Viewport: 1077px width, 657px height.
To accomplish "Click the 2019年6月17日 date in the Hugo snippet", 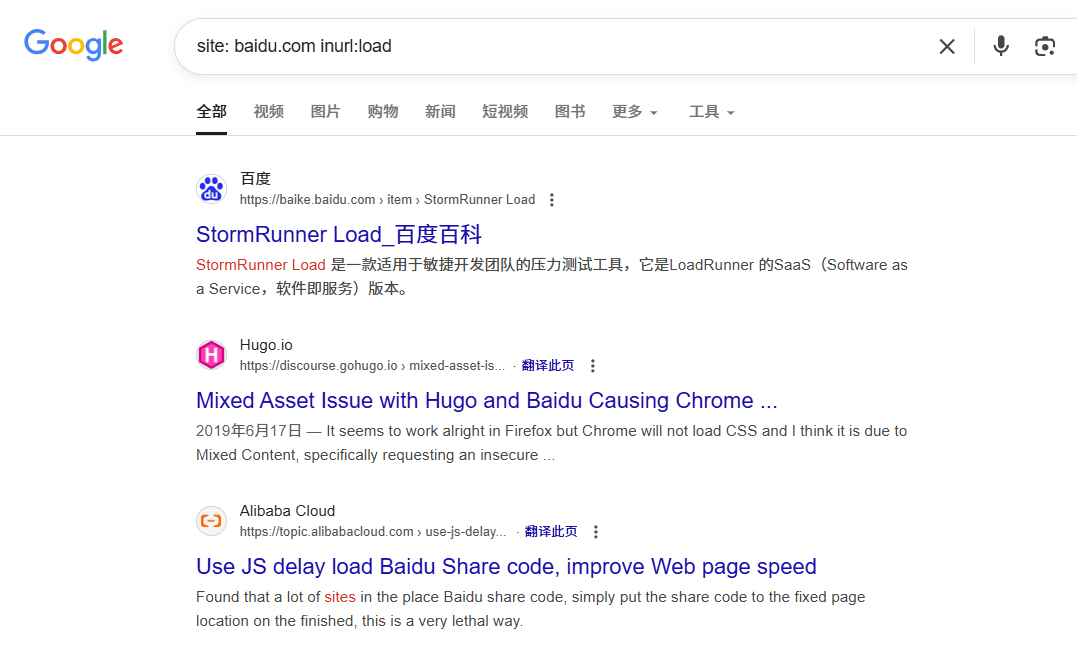I will [249, 431].
